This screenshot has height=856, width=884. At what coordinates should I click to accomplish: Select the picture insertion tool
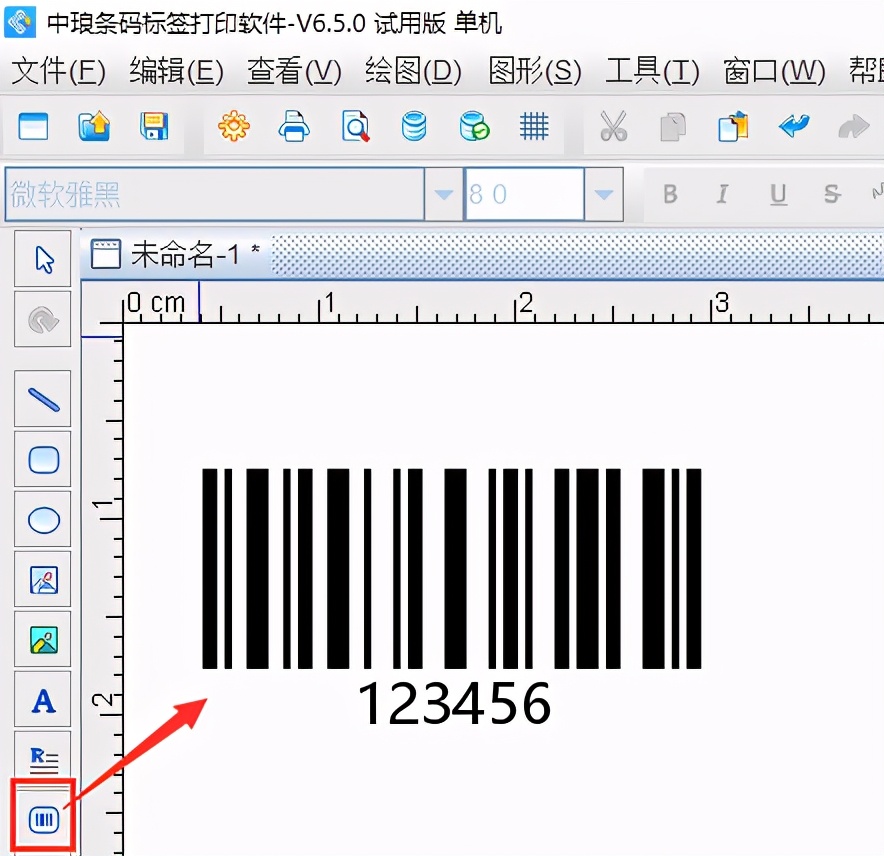tap(43, 640)
